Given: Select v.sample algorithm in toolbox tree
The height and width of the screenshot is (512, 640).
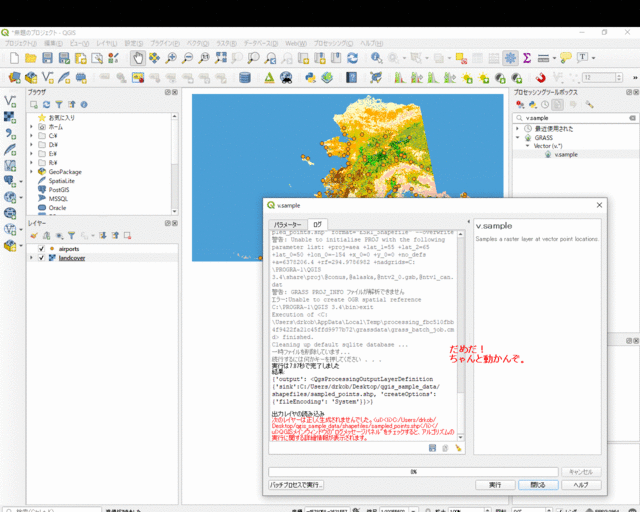Looking at the screenshot, I should pos(566,155).
